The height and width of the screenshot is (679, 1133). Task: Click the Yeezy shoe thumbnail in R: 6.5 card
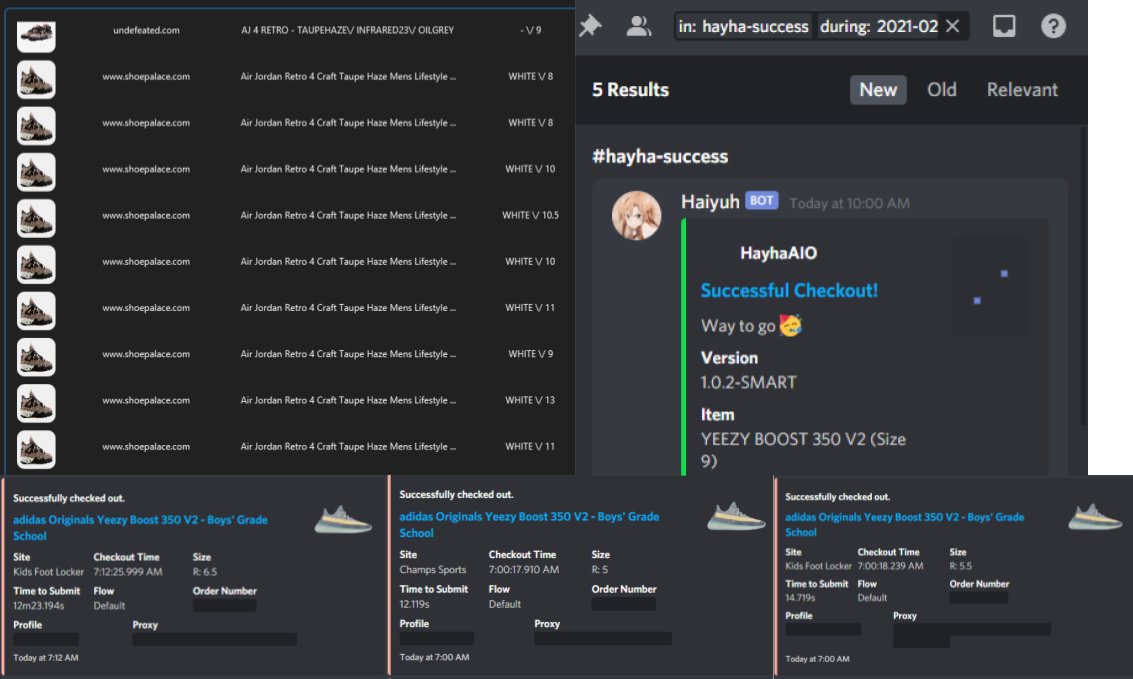pyautogui.click(x=343, y=520)
